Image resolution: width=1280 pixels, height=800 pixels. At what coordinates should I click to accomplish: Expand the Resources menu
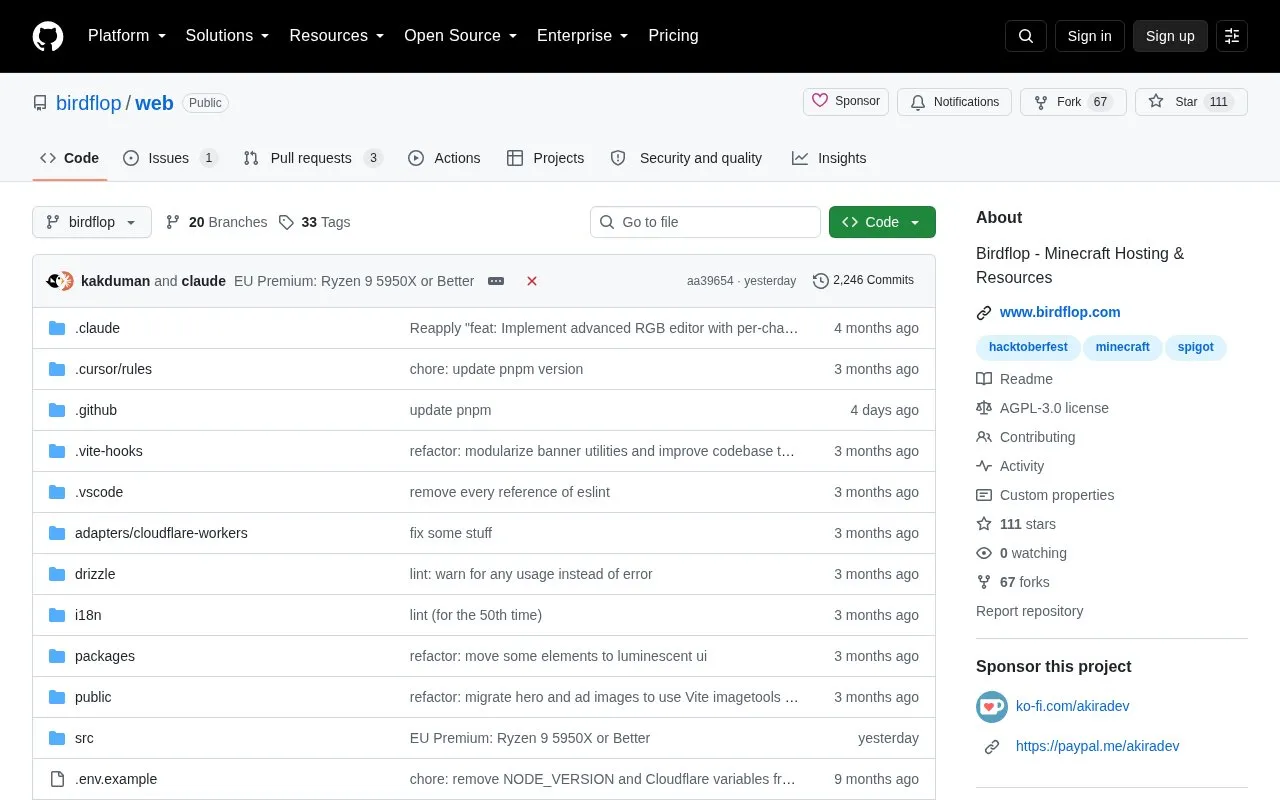click(337, 36)
